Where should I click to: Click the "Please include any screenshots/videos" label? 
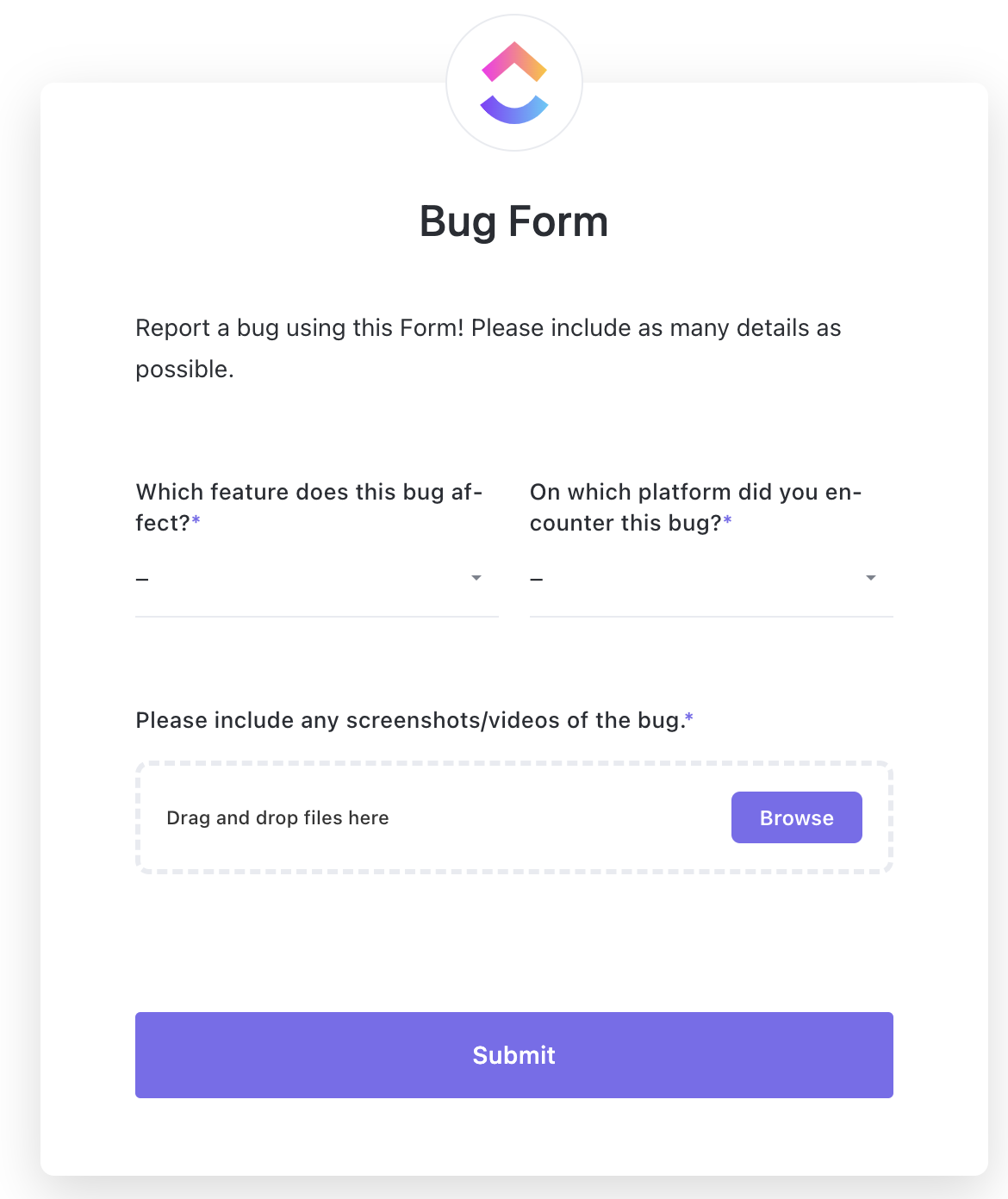(409, 720)
